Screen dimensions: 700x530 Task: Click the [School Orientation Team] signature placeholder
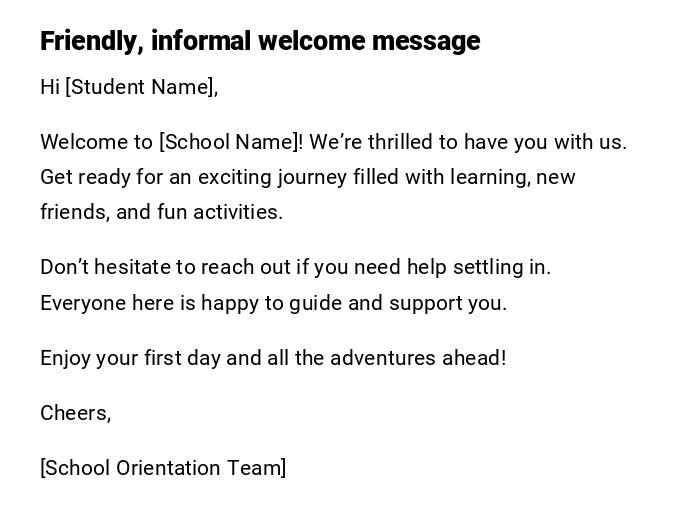[x=163, y=468]
